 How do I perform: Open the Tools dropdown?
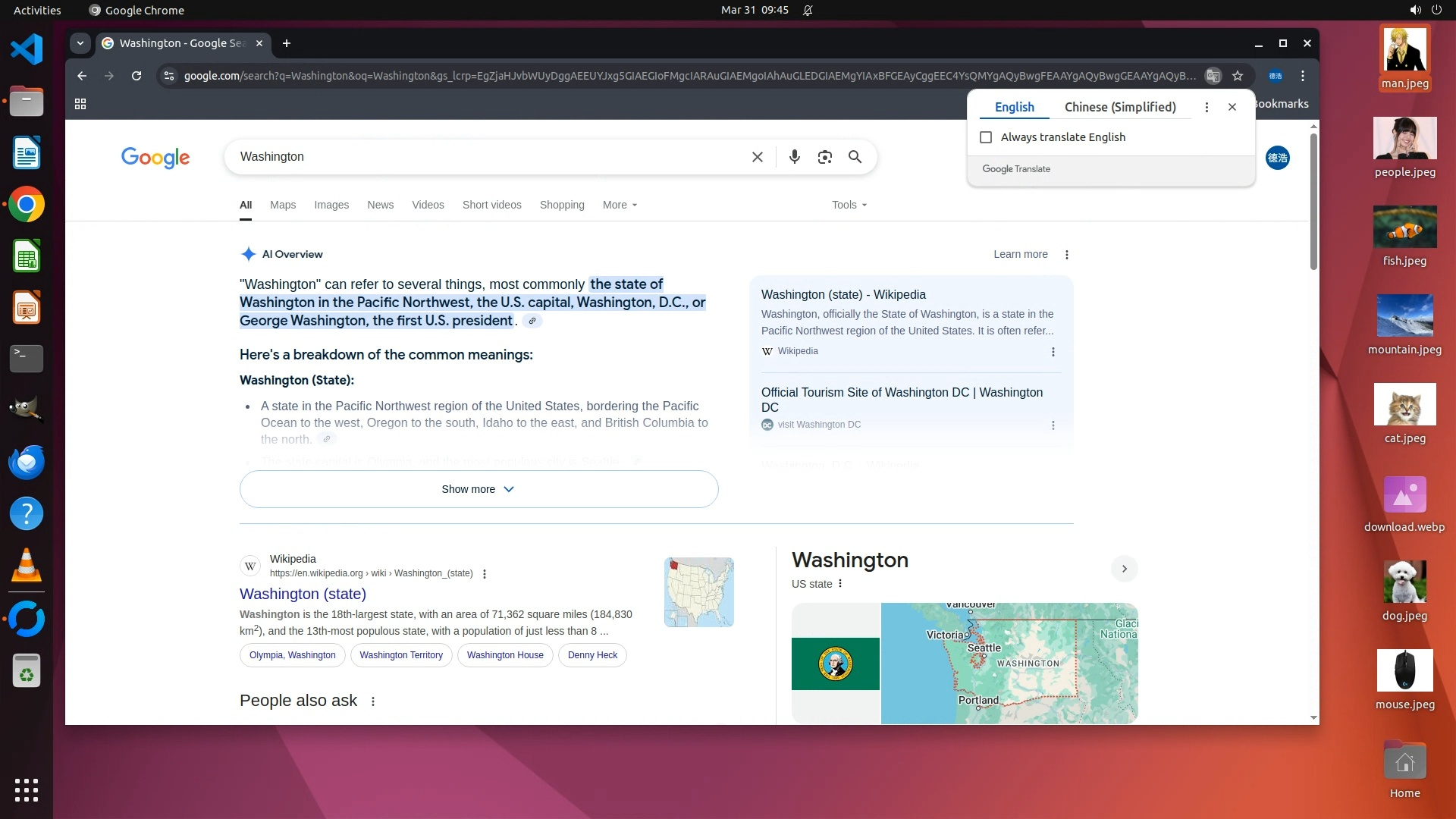point(849,205)
